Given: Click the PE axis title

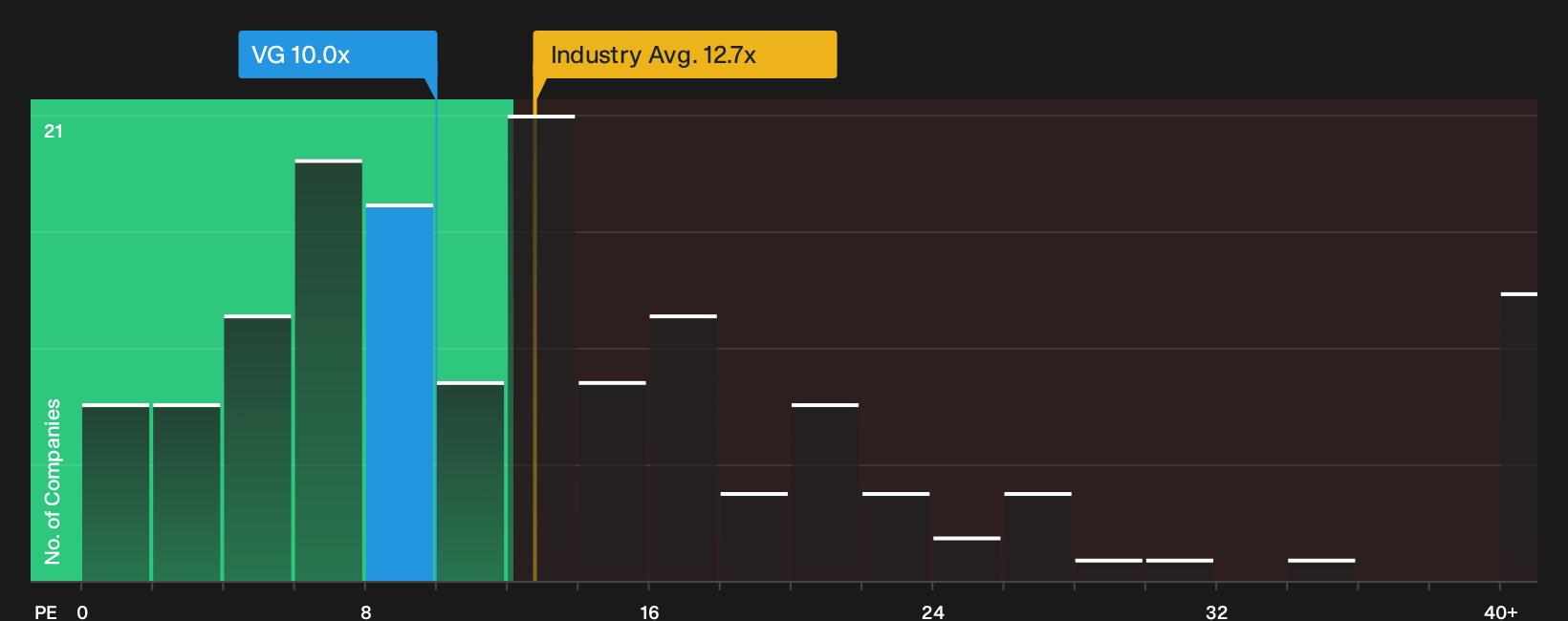Looking at the screenshot, I should tap(46, 611).
